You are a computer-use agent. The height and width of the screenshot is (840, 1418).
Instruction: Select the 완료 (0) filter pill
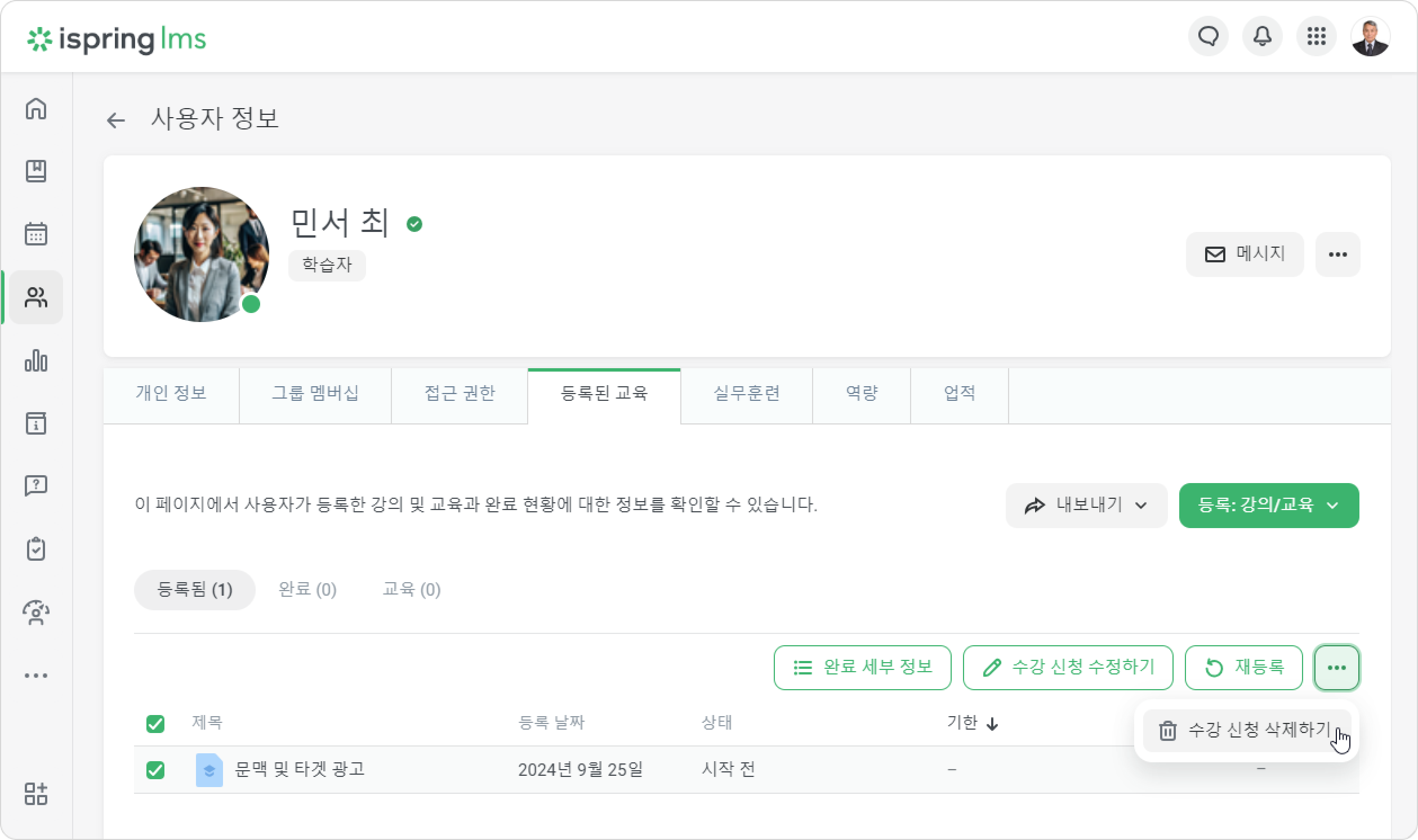[307, 589]
